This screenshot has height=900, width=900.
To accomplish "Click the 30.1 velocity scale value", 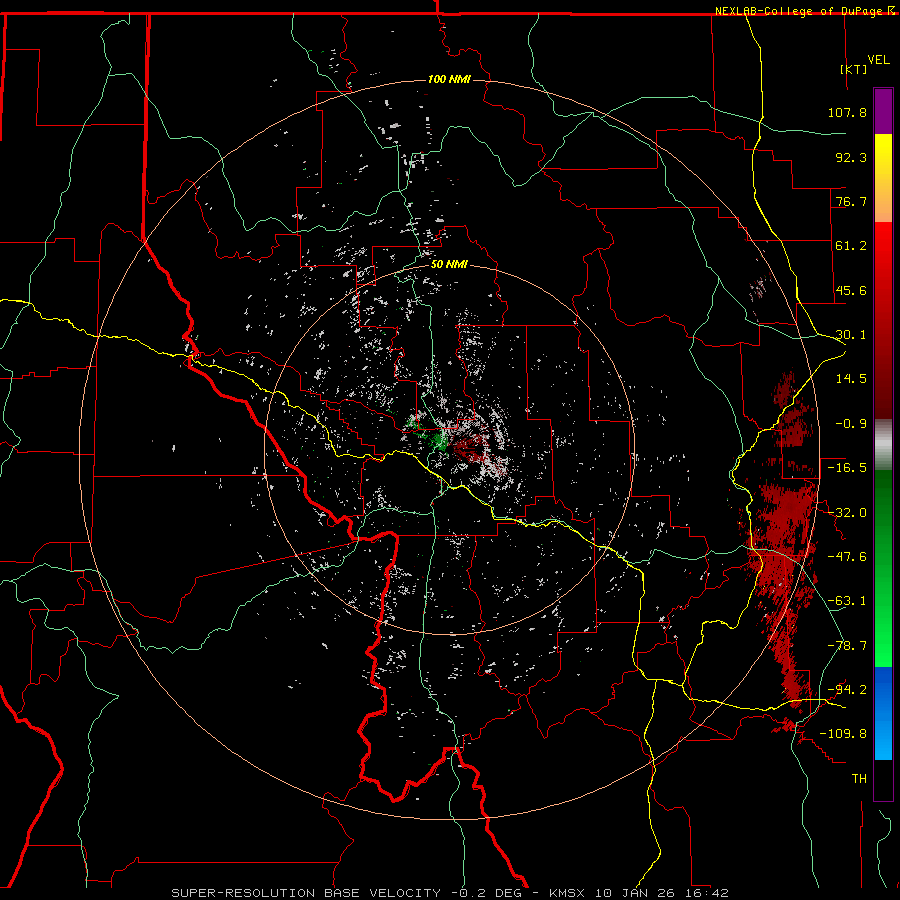I will [851, 335].
